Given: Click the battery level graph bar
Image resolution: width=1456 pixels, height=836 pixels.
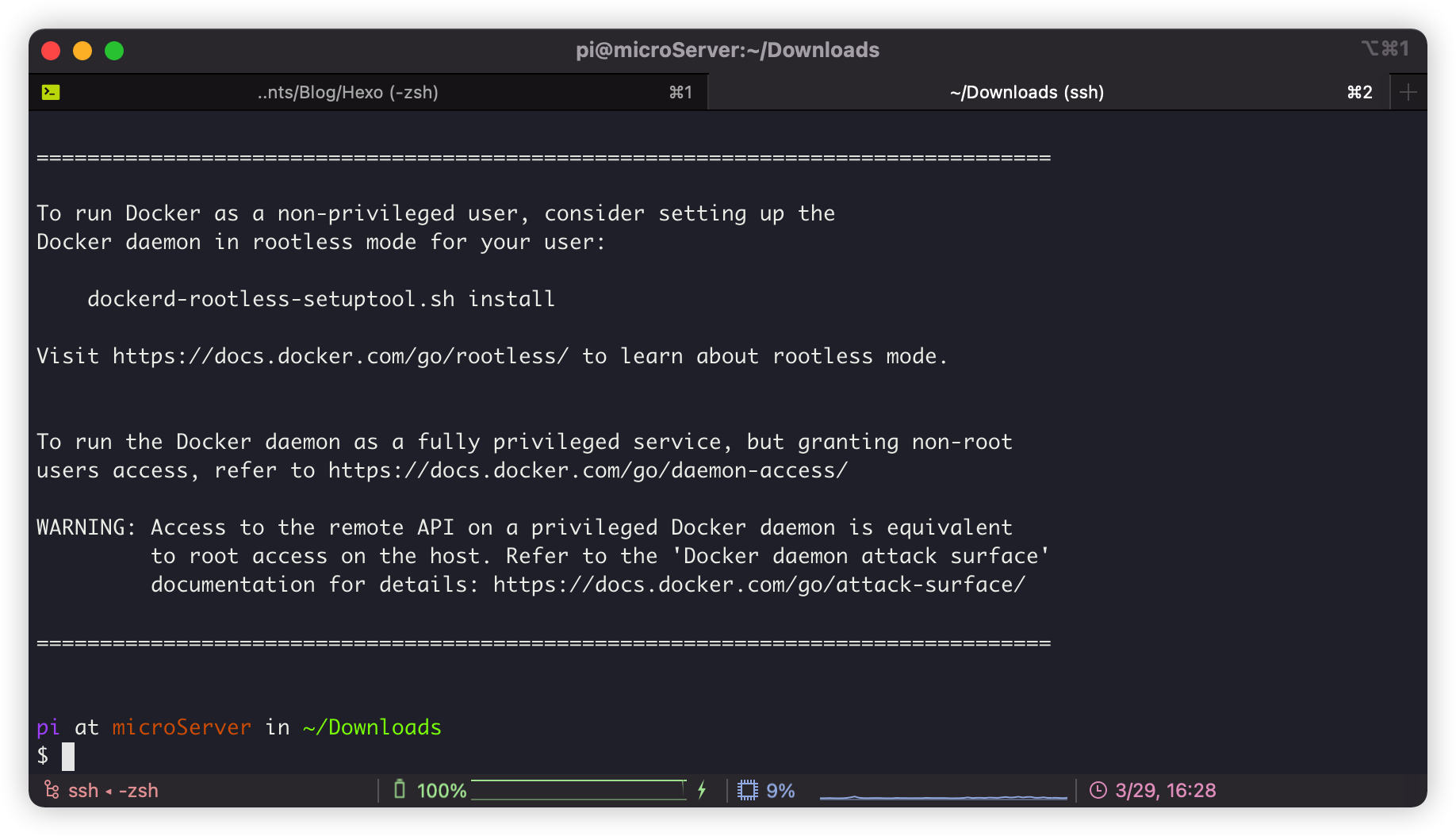Looking at the screenshot, I should (579, 790).
